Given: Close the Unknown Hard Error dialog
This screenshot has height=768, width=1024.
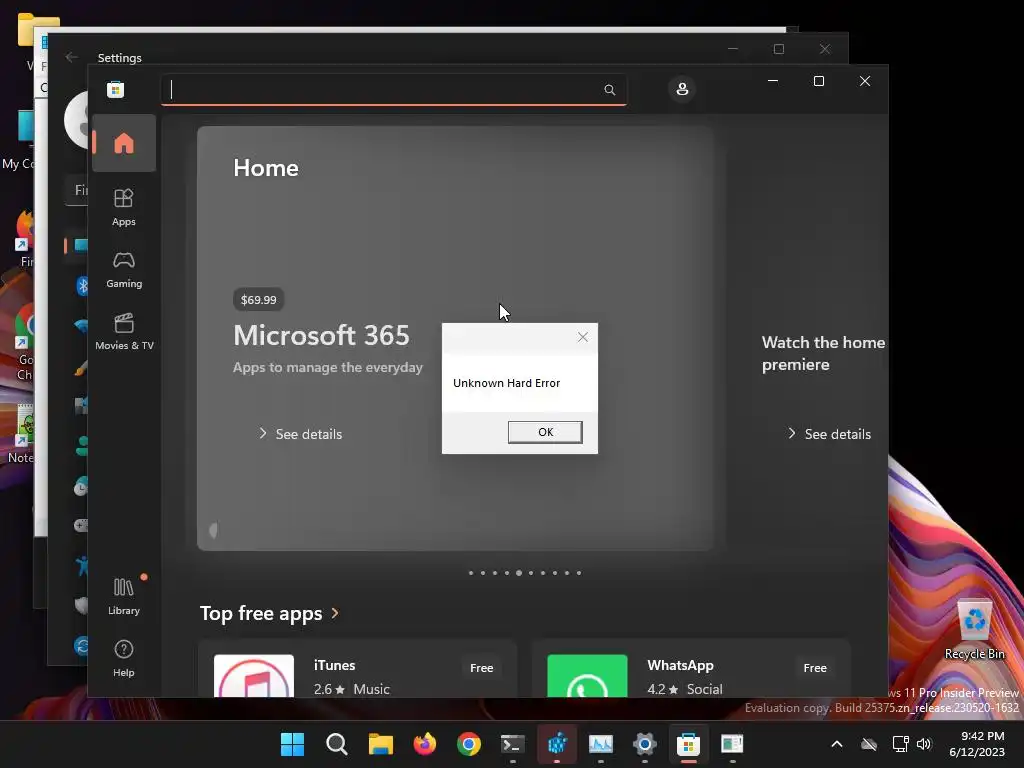Looking at the screenshot, I should (x=583, y=337).
